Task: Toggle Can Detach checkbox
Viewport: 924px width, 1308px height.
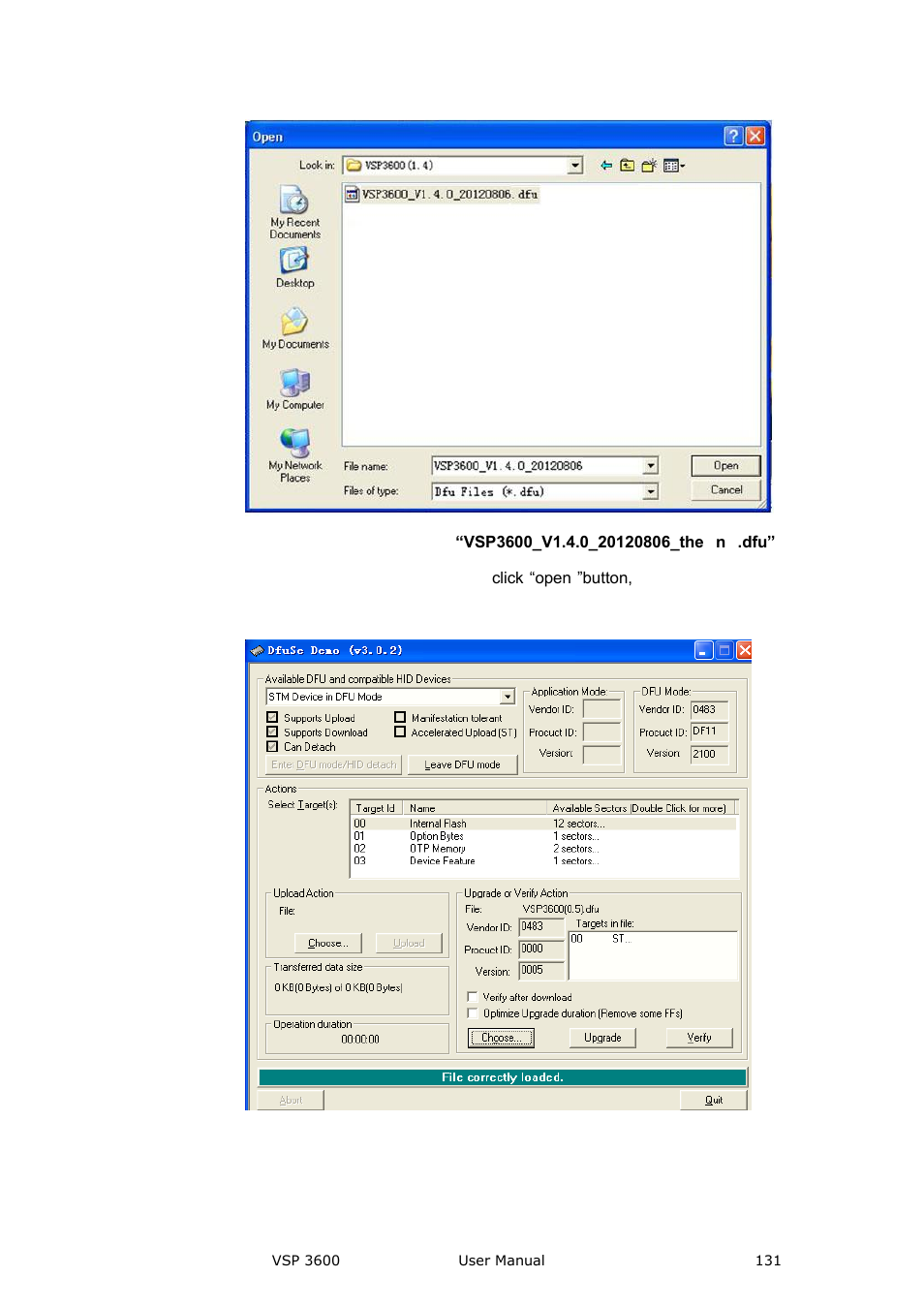Action: tap(272, 747)
